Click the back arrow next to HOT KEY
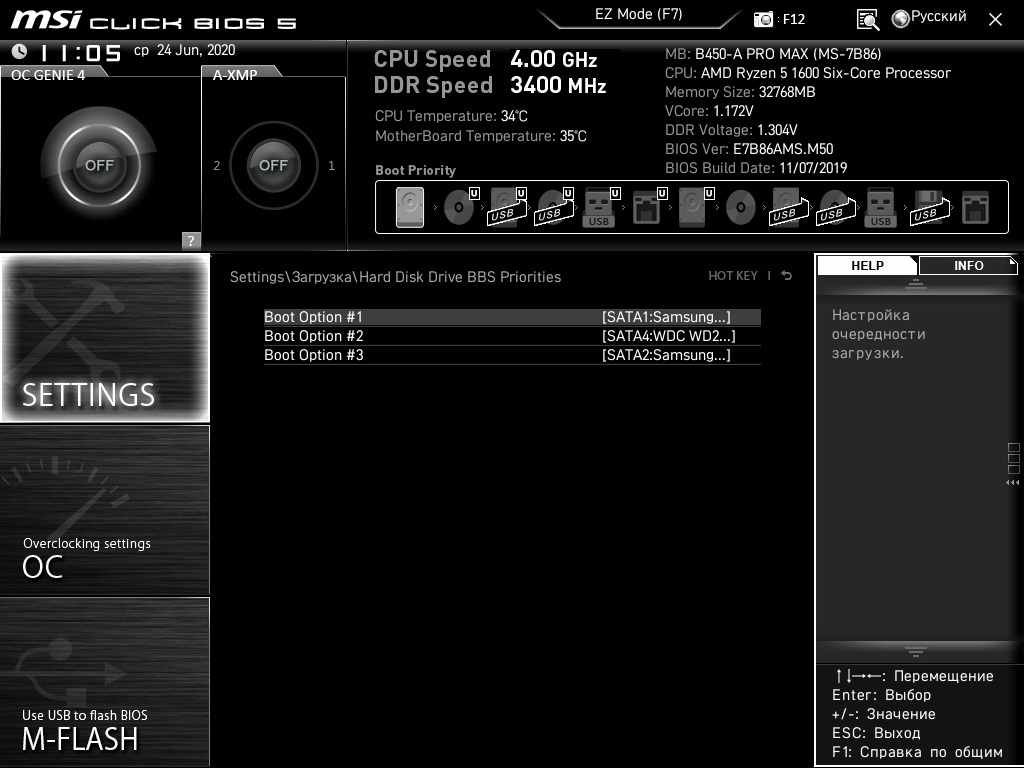 point(786,276)
